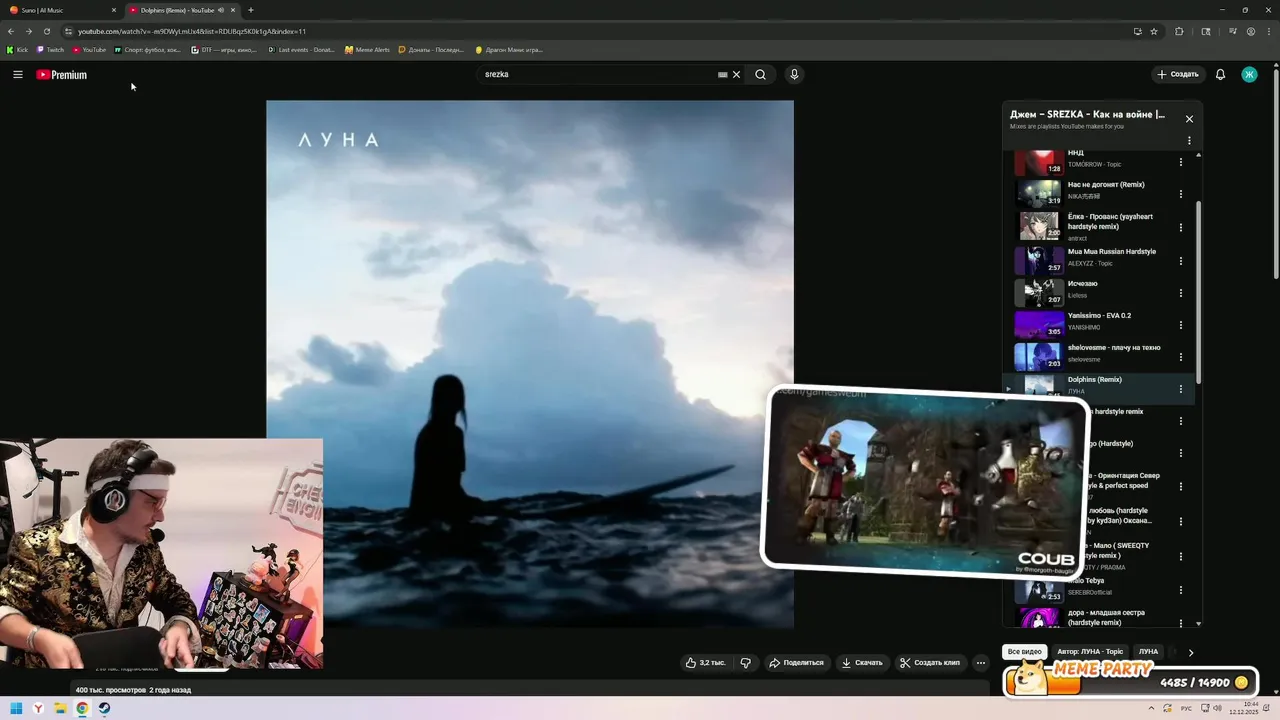
Task: Play the Yanissimo - EVA 0.2 thumbnail
Action: coord(1039,325)
